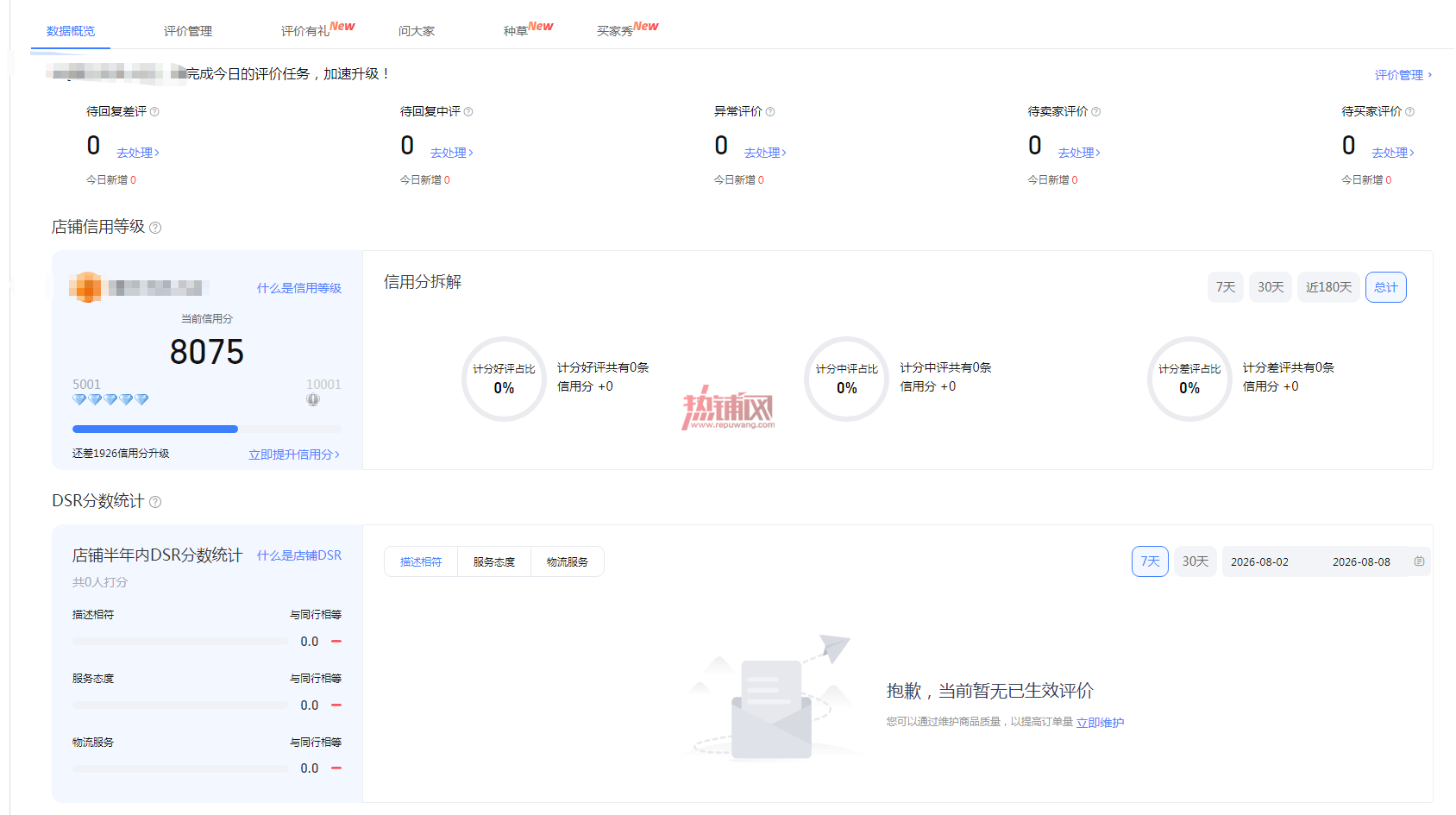
Task: Switch to the 服务态度 DSR tab
Action: (494, 561)
